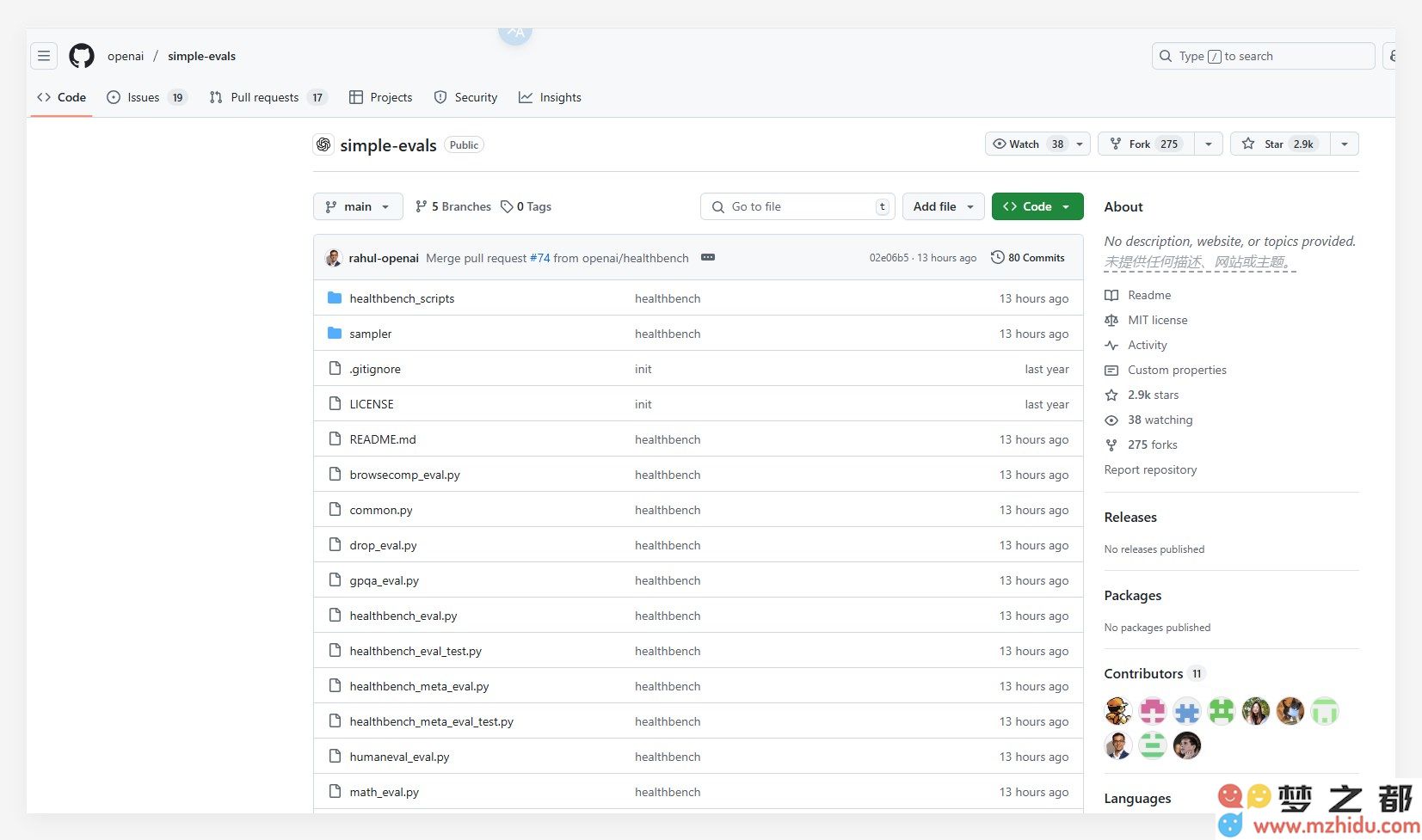Click the Custom properties icon
Viewport: 1422px width, 840px height.
1111,370
